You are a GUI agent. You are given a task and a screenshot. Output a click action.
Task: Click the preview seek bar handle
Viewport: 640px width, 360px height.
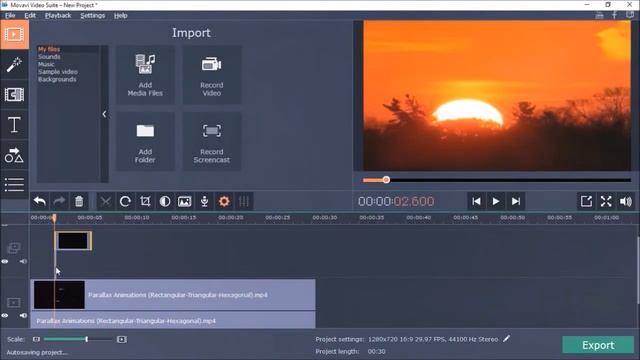pyautogui.click(x=386, y=180)
